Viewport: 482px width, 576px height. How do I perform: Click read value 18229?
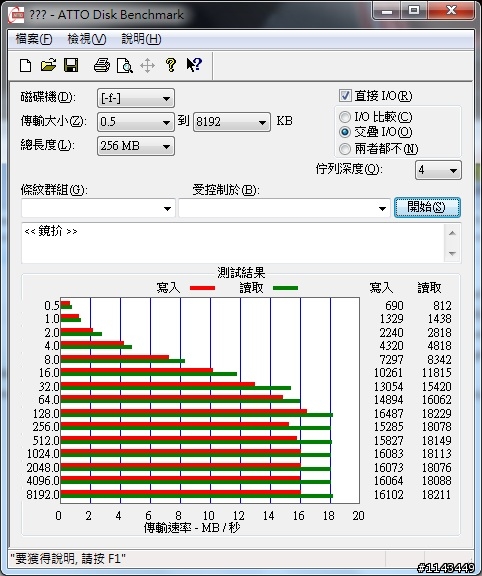click(x=436, y=413)
